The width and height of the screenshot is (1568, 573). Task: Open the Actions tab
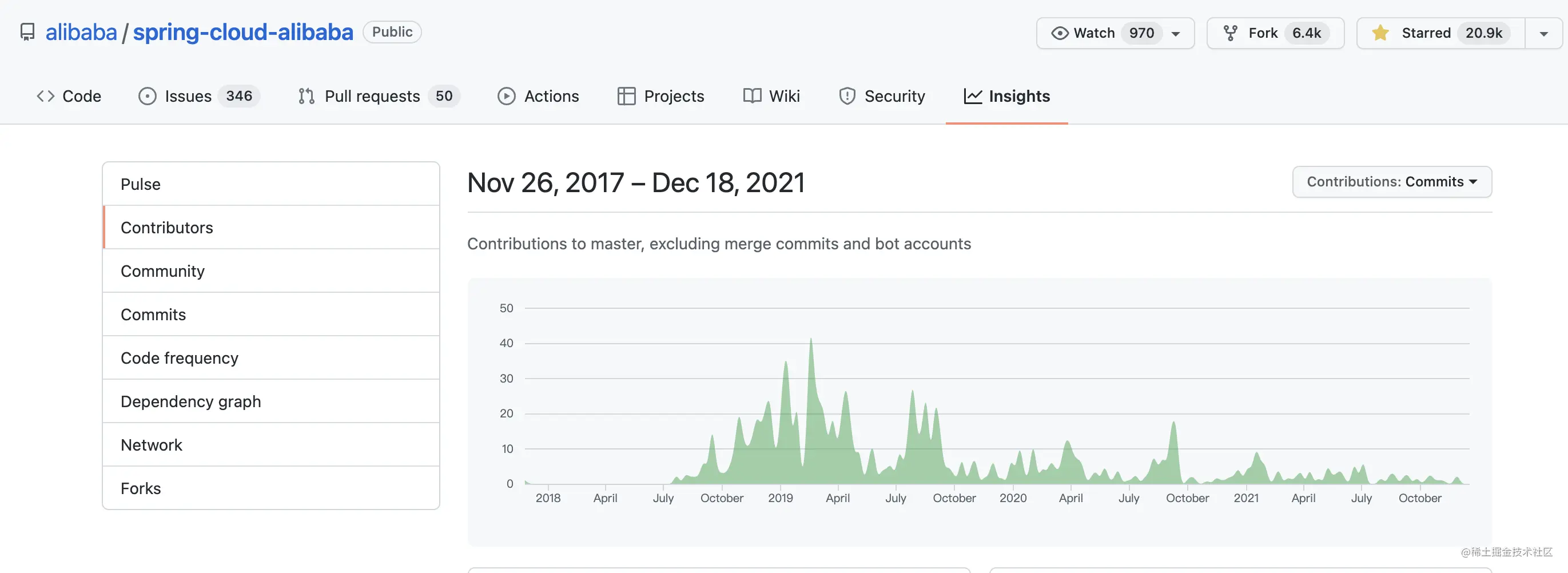(x=538, y=96)
